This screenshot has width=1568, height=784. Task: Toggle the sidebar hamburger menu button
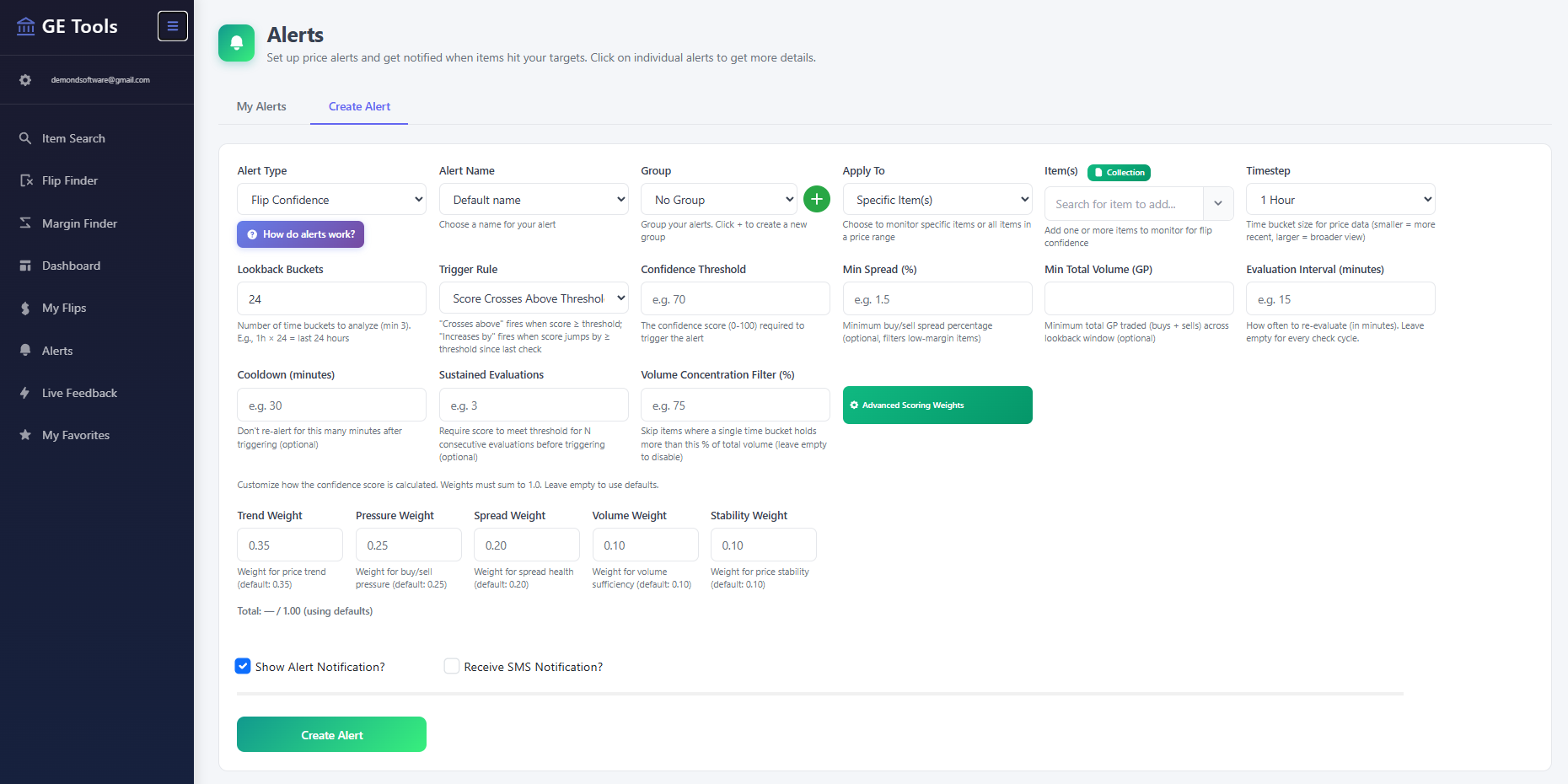(173, 26)
